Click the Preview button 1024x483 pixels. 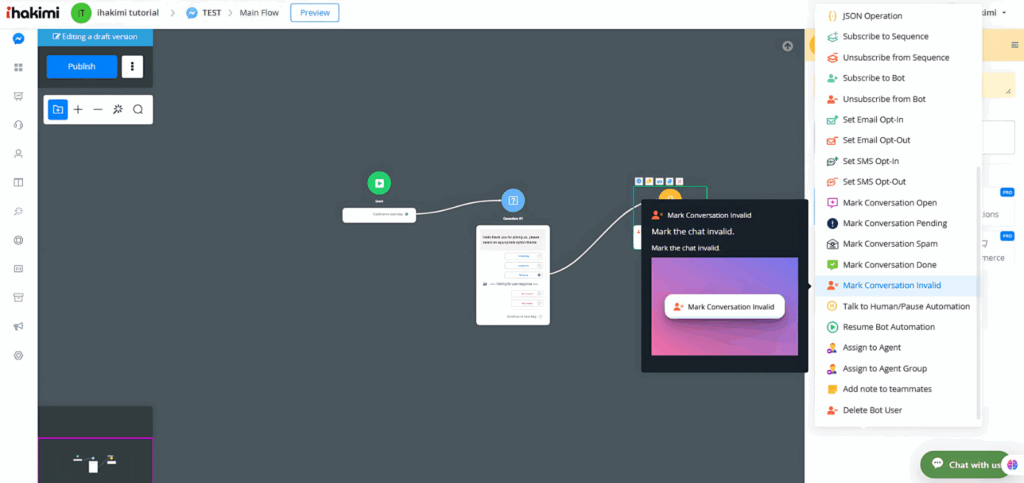click(x=314, y=13)
